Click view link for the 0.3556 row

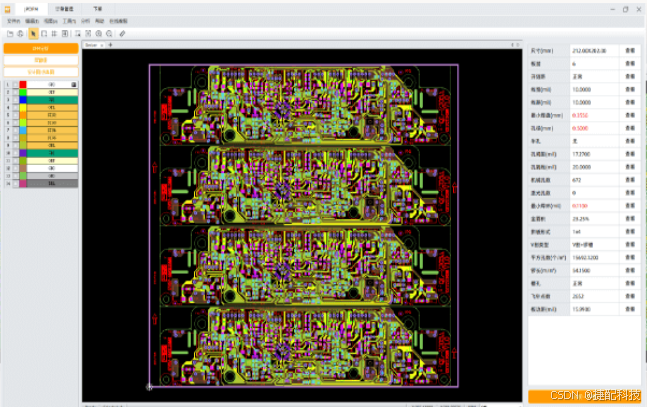[x=630, y=115]
